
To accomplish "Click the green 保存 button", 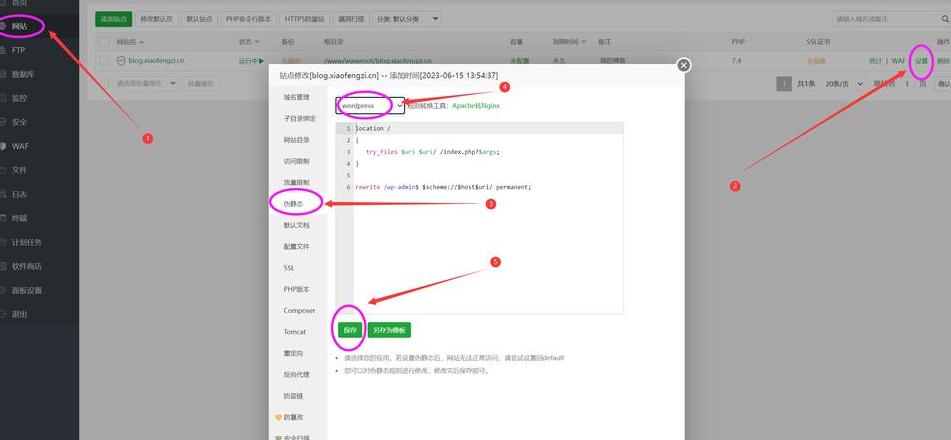I will point(350,330).
